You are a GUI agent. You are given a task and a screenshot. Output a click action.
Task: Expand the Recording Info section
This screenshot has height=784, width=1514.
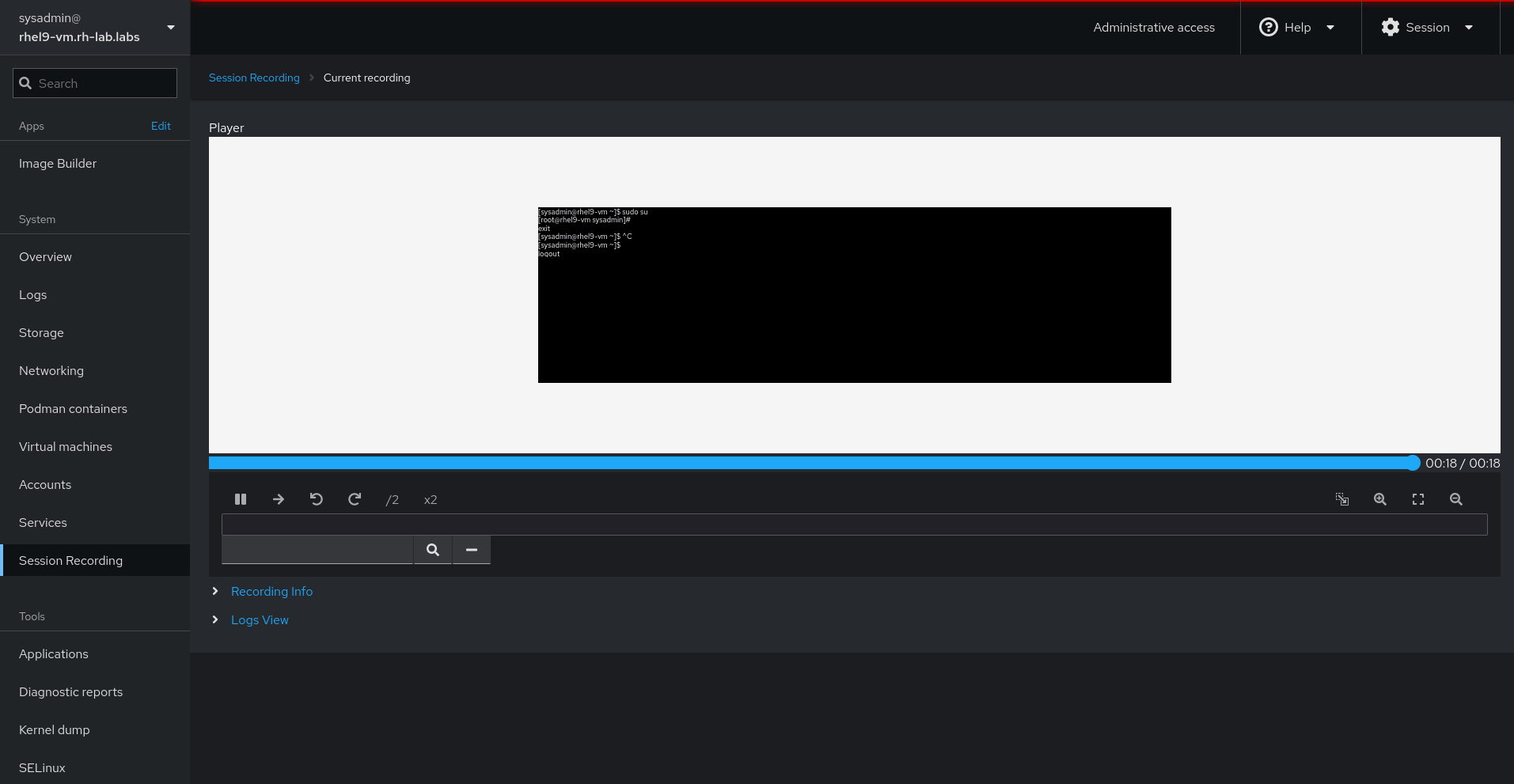click(271, 592)
